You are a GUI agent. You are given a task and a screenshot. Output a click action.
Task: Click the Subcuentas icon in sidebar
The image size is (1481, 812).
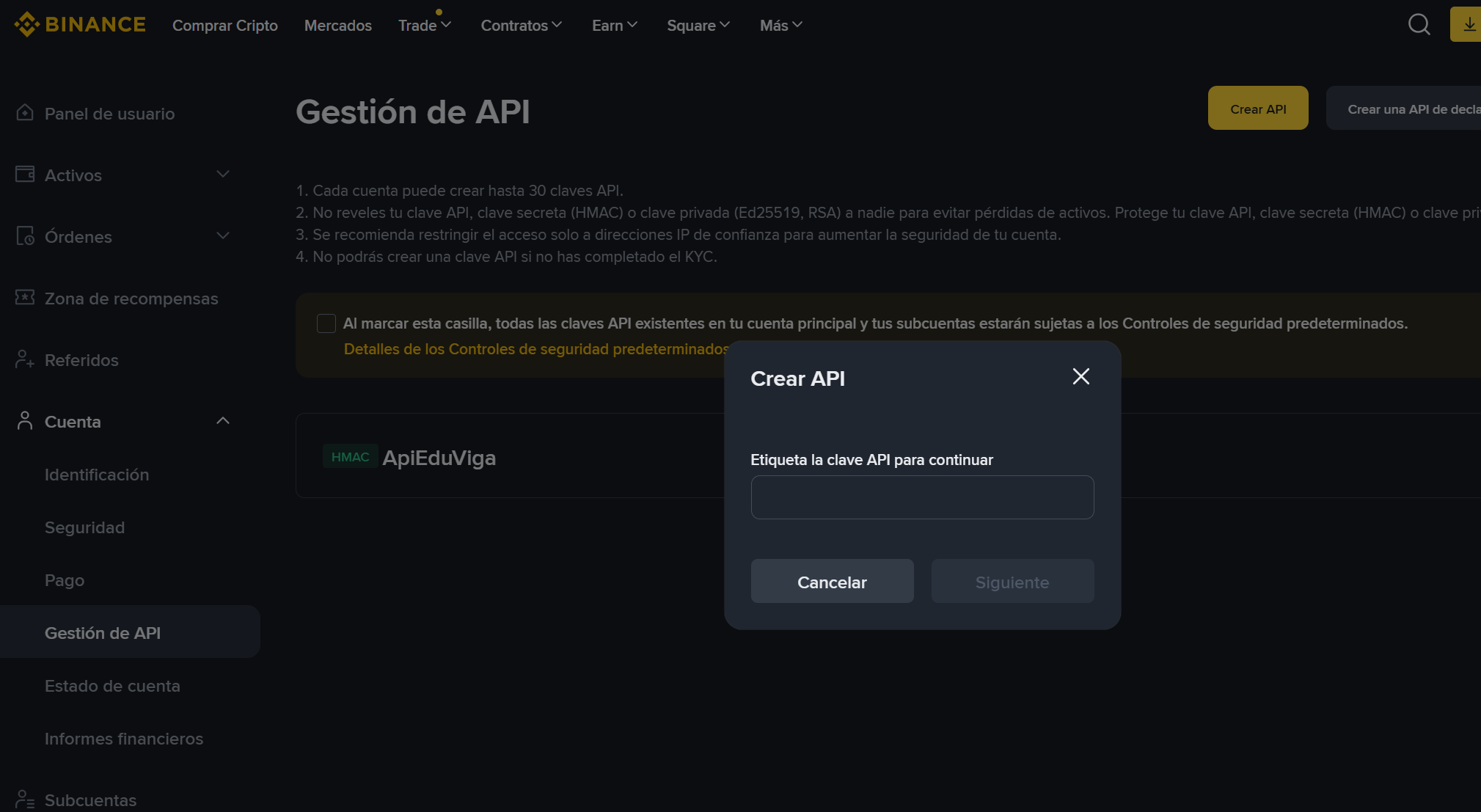(x=25, y=800)
